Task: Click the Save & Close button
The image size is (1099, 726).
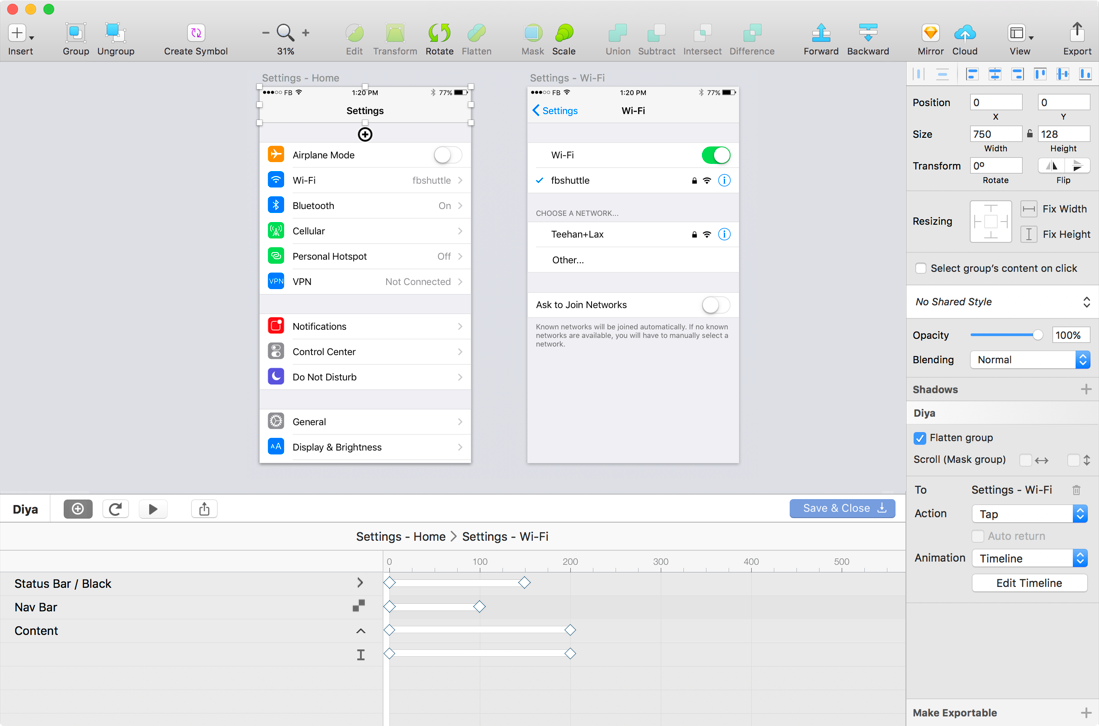Action: (x=842, y=508)
